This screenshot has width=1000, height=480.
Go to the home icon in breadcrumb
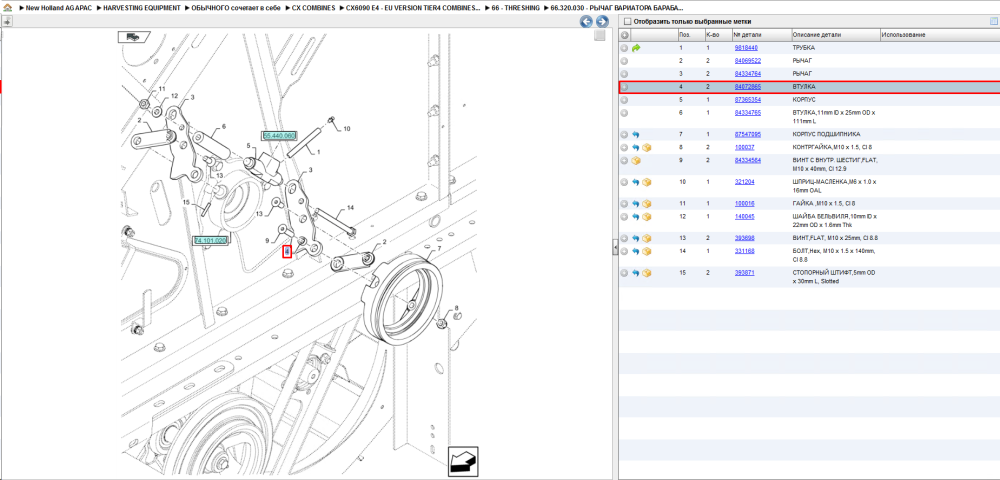(x=7, y=8)
